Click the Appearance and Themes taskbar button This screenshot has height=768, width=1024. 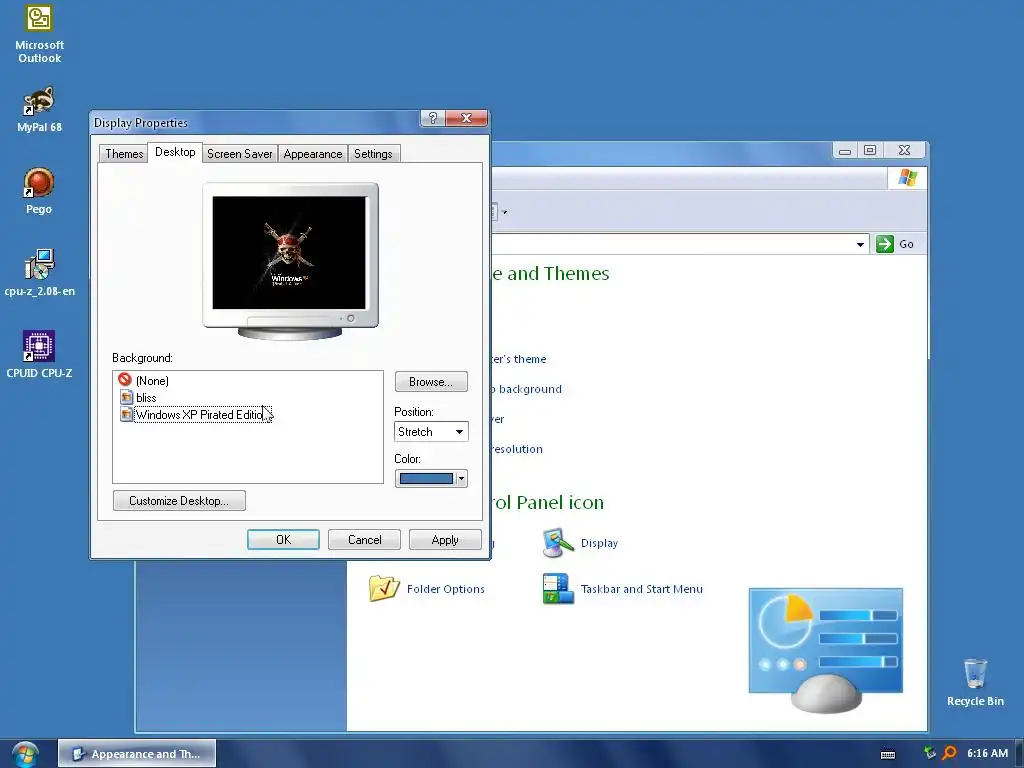[137, 754]
